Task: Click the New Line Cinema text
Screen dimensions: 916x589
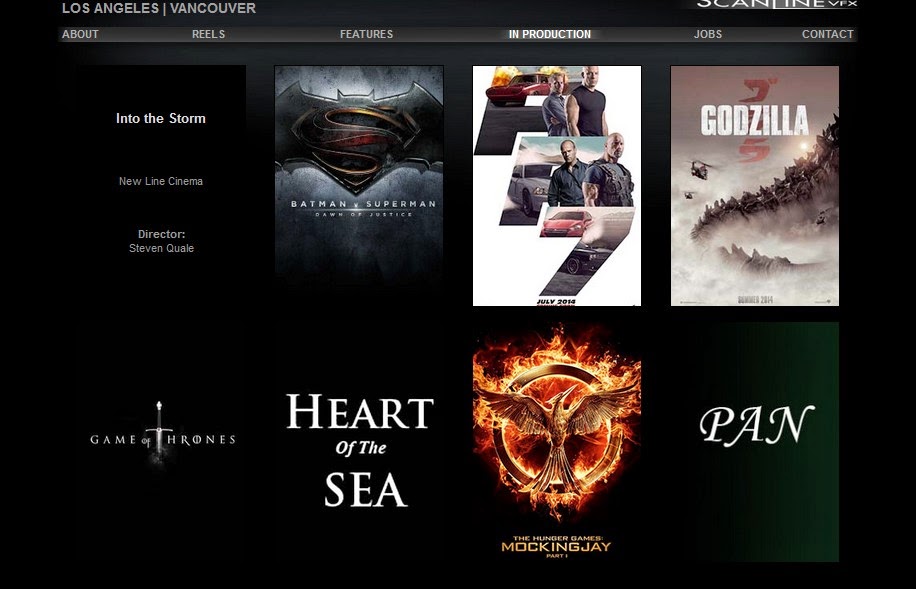Action: tap(161, 181)
